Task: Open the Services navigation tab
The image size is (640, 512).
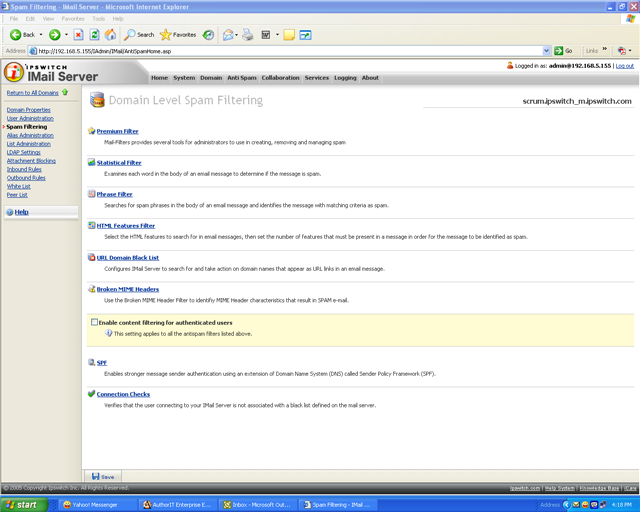Action: pyautogui.click(x=316, y=78)
